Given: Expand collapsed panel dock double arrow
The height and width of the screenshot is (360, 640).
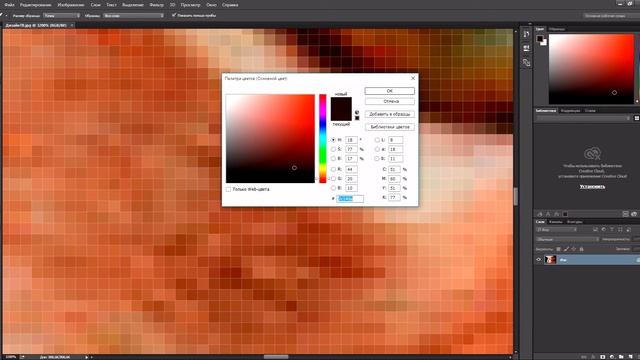Looking at the screenshot, I should click(529, 24).
